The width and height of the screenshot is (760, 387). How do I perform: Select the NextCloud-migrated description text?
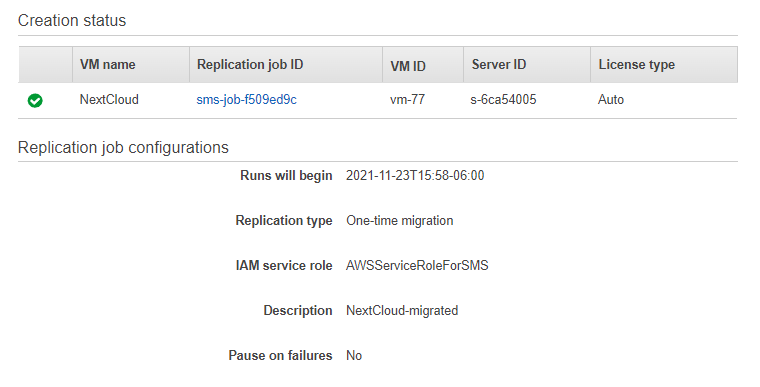click(402, 310)
